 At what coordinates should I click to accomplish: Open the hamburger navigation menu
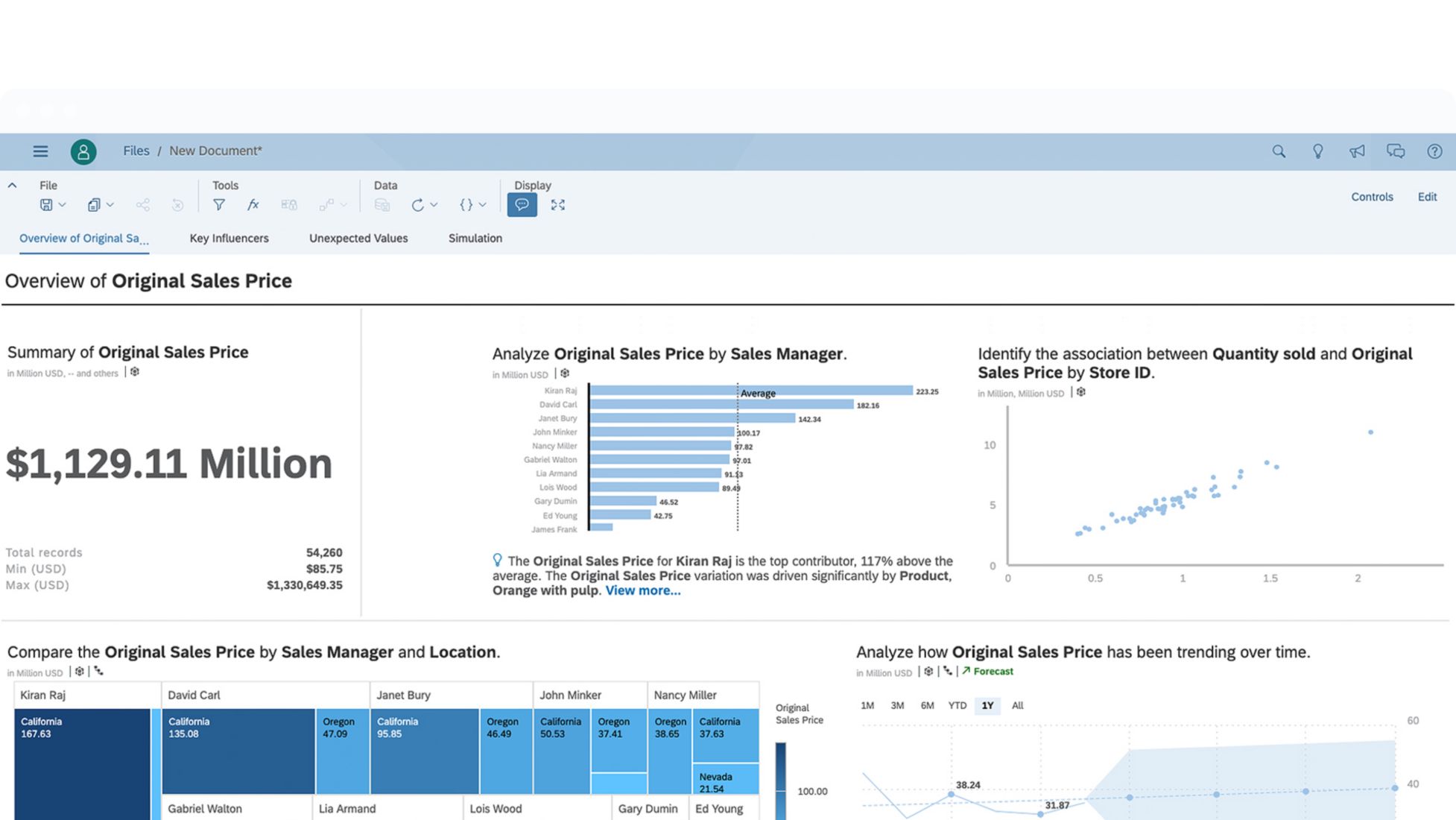pyautogui.click(x=40, y=151)
